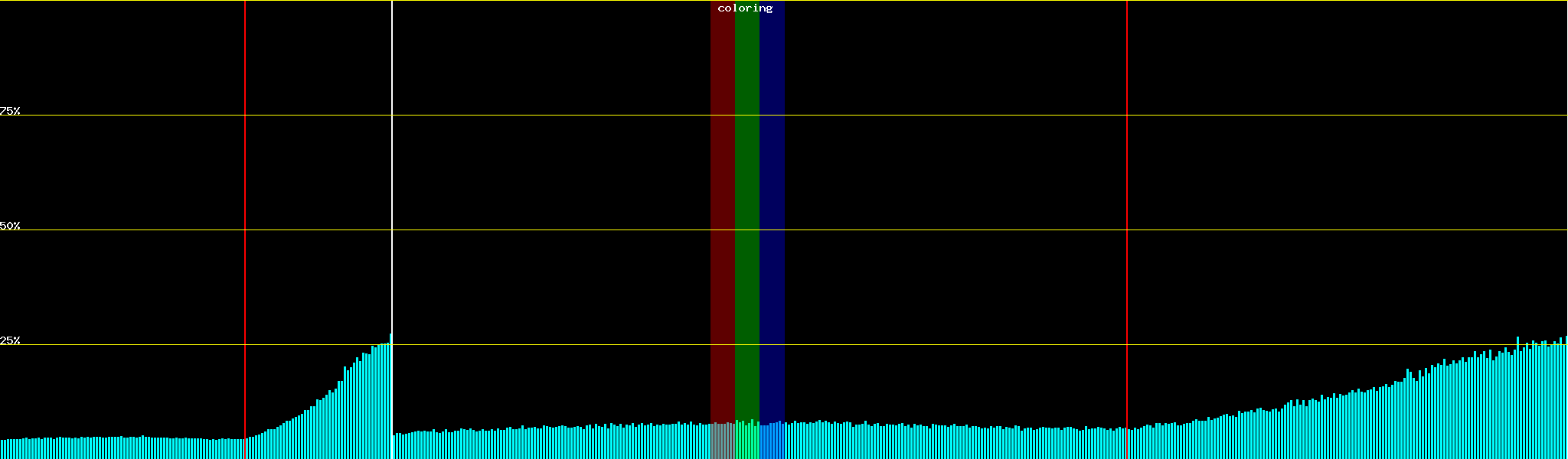Click the 75% axis label

(x=10, y=112)
